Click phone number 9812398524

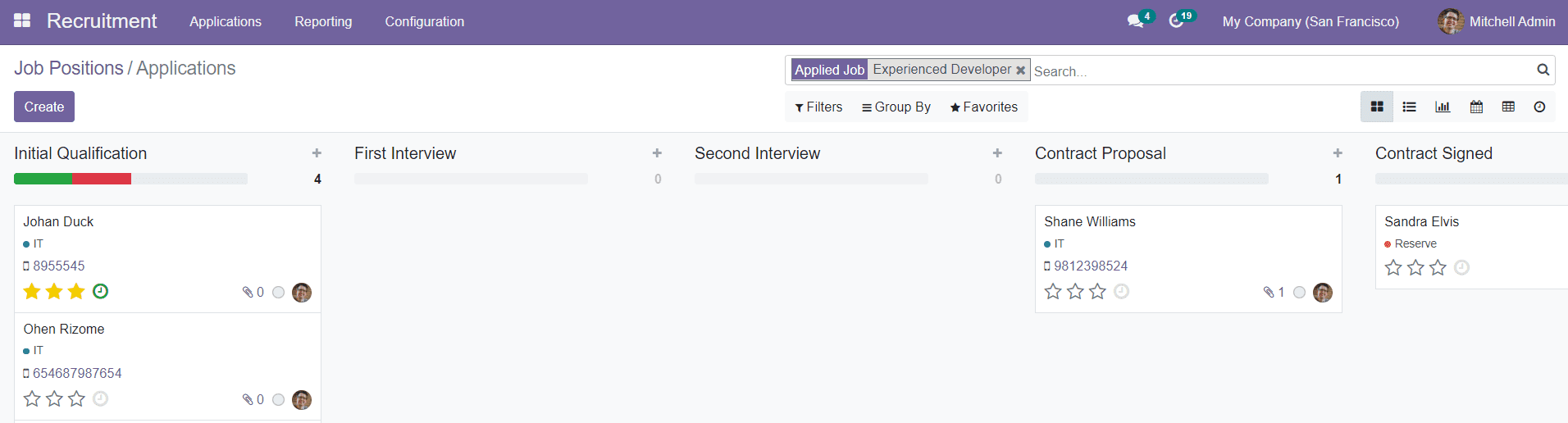[1091, 266]
